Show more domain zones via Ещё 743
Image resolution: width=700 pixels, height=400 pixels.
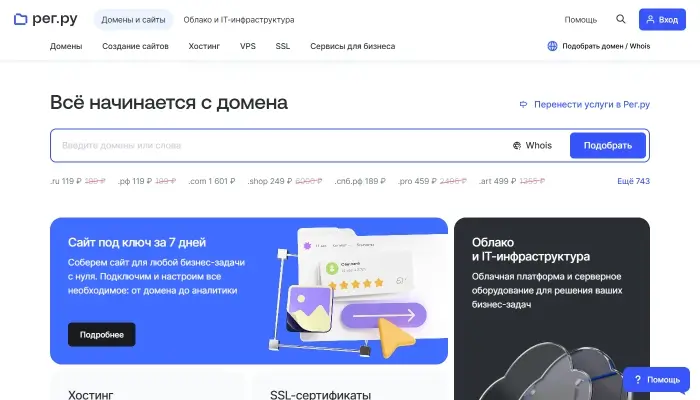pyautogui.click(x=633, y=181)
